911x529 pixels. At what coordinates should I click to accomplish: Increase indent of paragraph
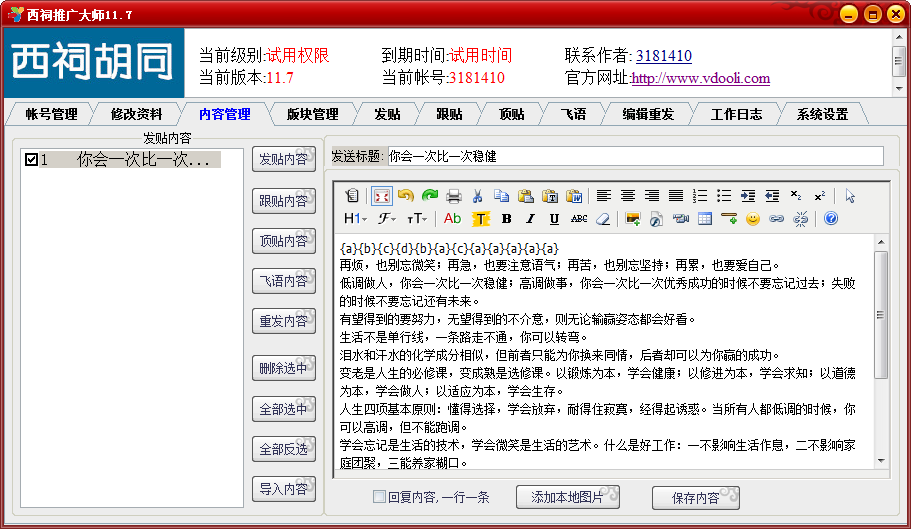click(748, 196)
